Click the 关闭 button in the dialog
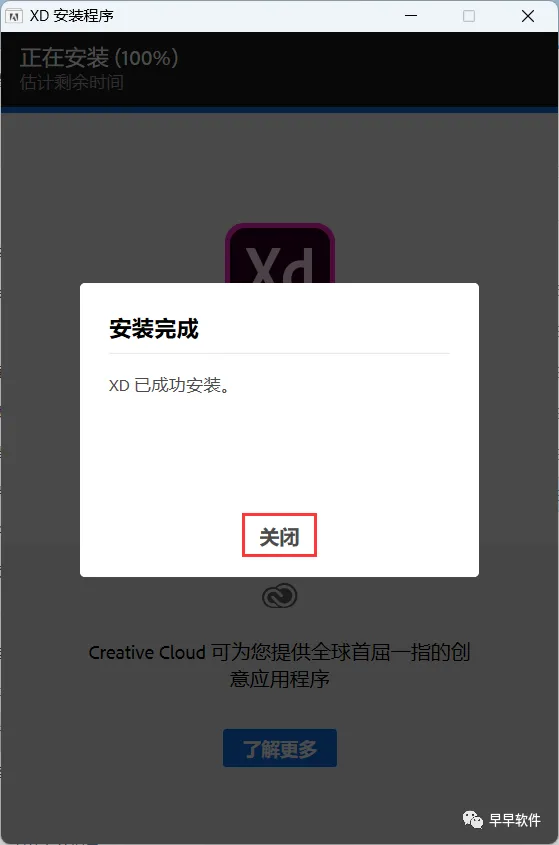Screen dimensions: 559x845 click(279, 535)
